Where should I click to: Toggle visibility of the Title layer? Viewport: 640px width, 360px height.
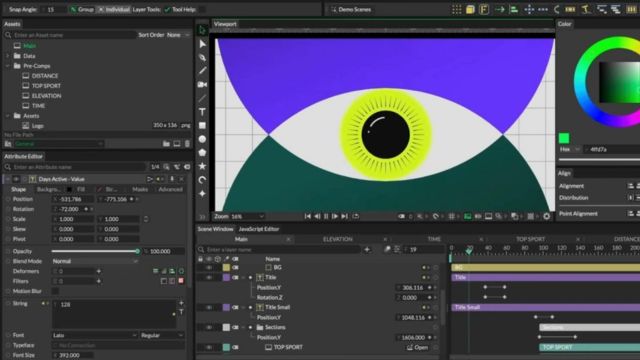(x=209, y=278)
